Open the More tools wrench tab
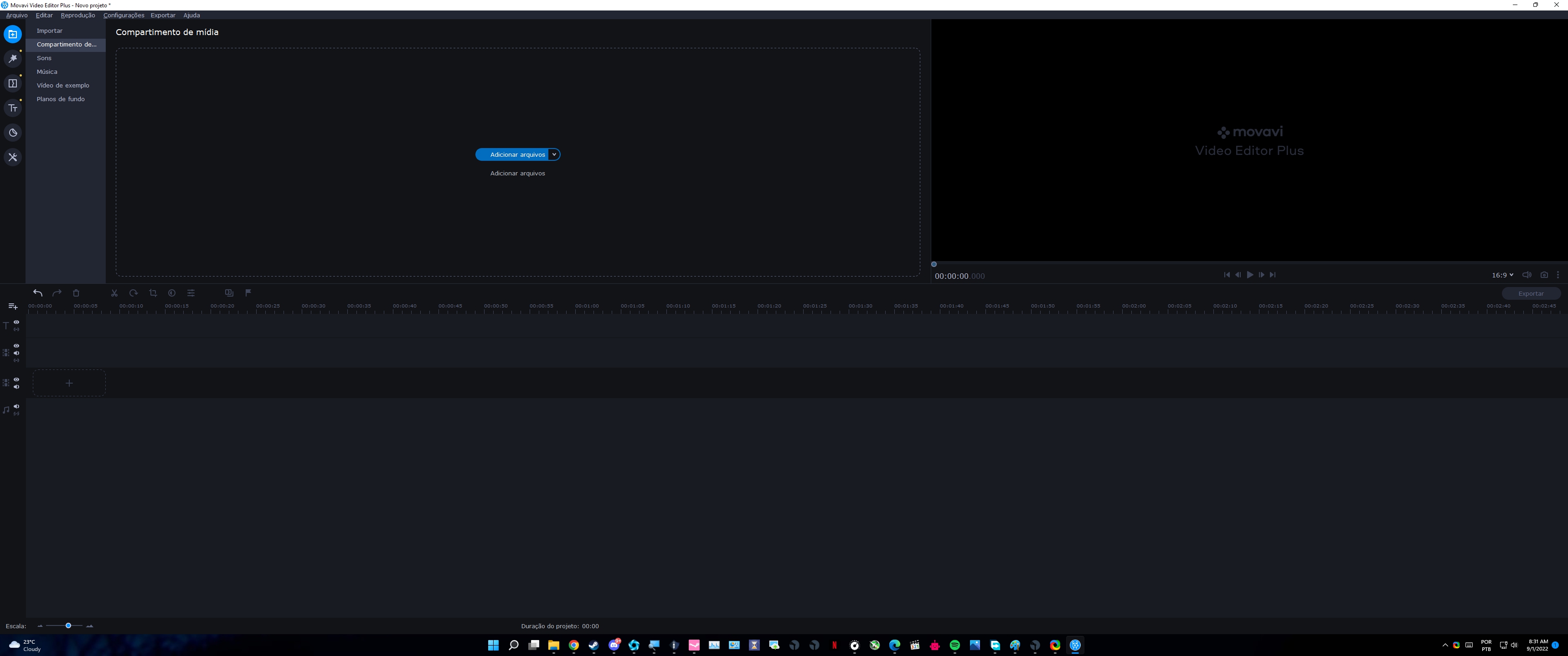This screenshot has height=656, width=1568. 13,158
